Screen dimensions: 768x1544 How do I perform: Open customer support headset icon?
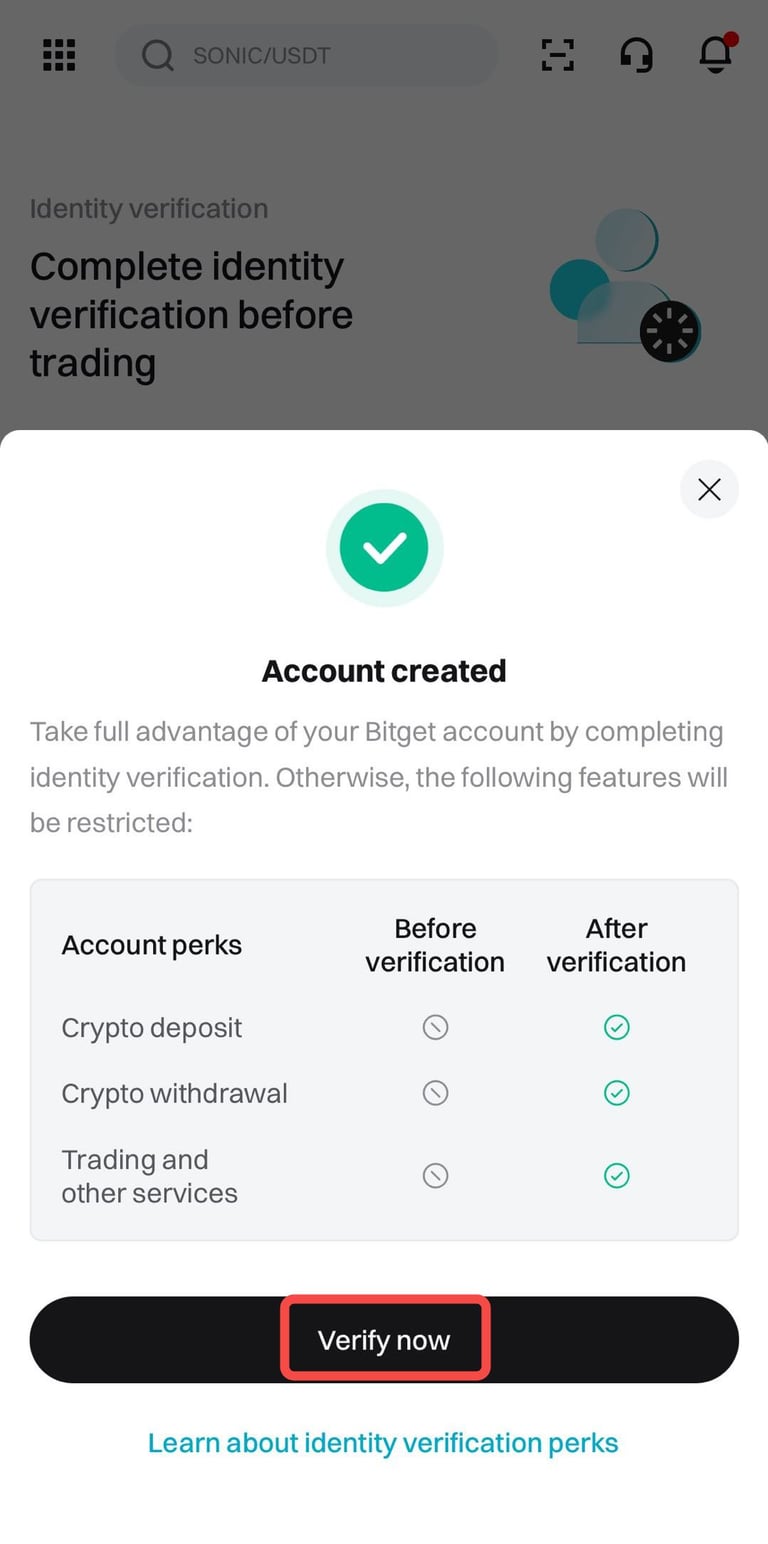point(636,55)
